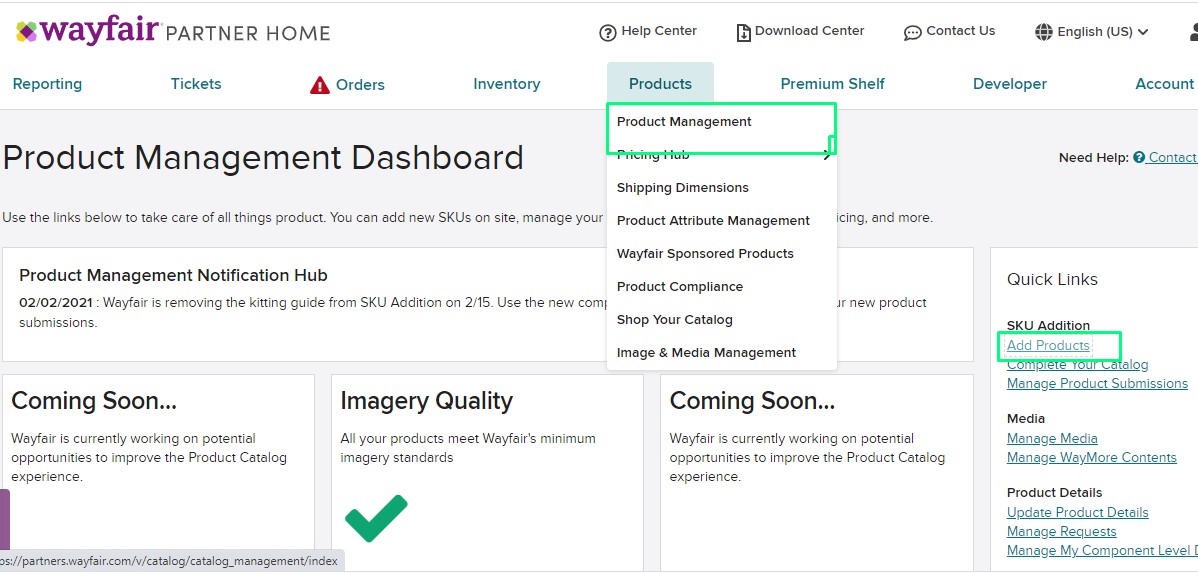The width and height of the screenshot is (1198, 574).
Task: Open Manage My Component Level link
Action: click(1102, 551)
